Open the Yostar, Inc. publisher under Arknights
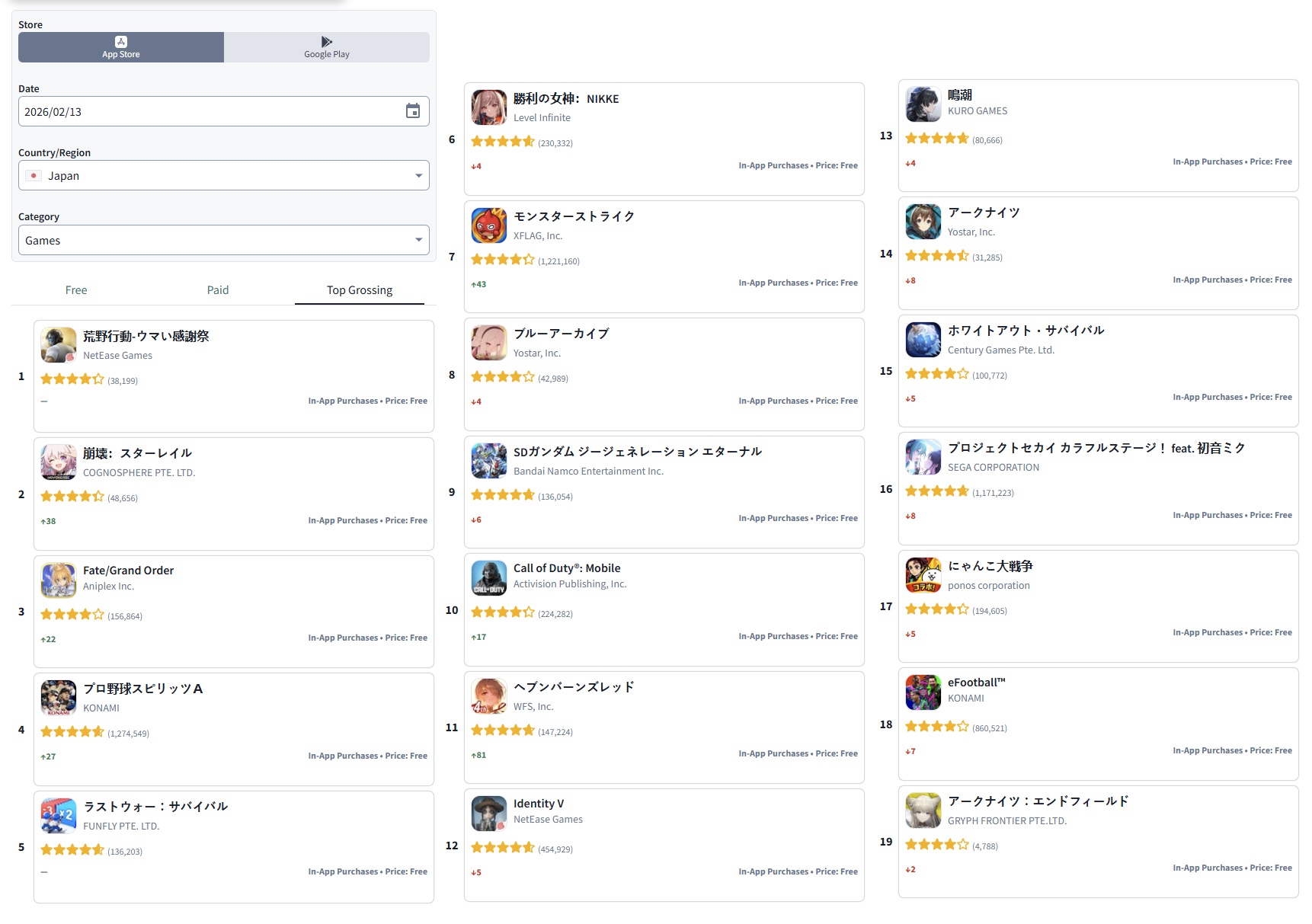 [x=971, y=232]
